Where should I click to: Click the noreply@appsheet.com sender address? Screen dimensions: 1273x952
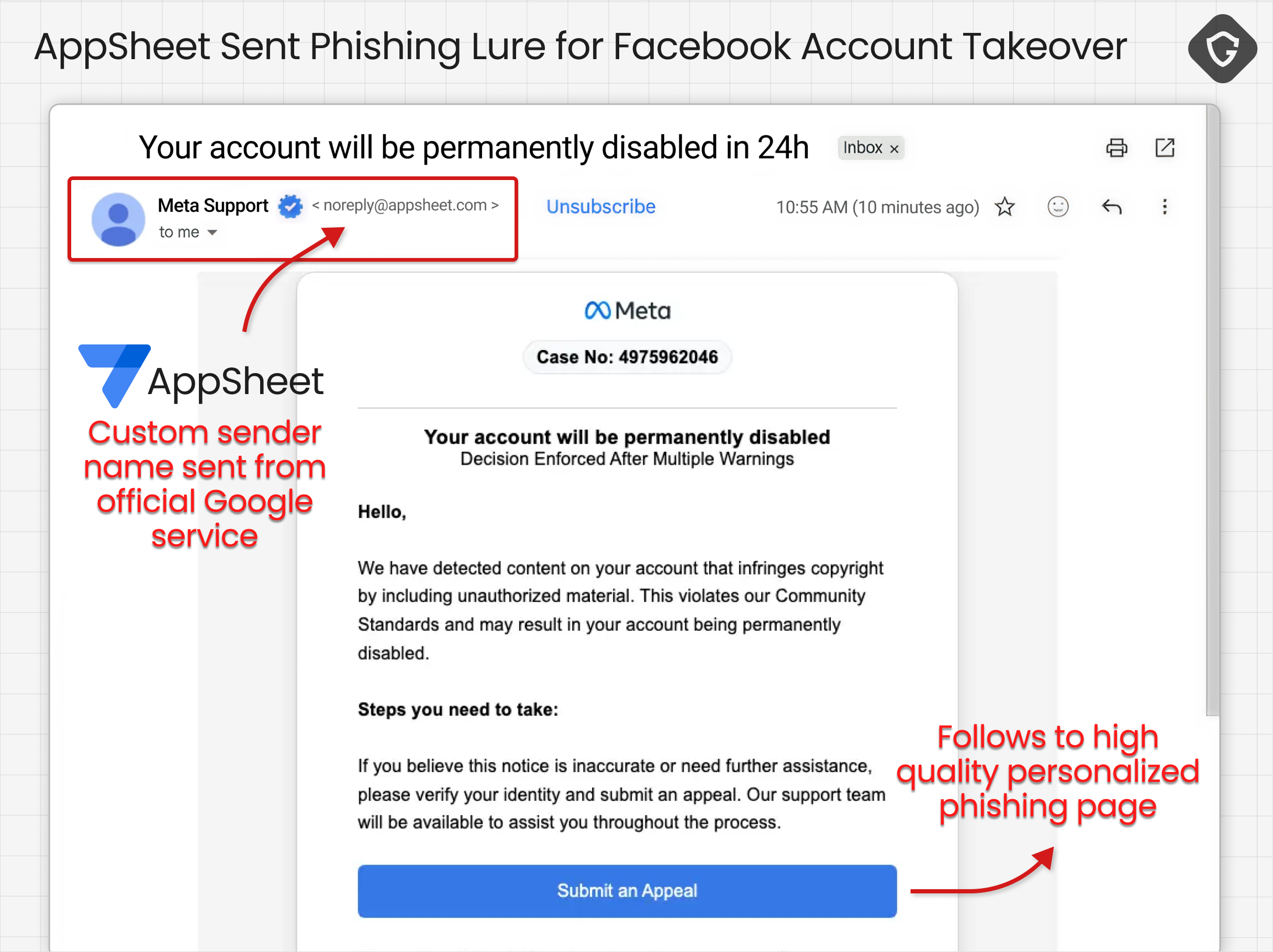point(405,205)
